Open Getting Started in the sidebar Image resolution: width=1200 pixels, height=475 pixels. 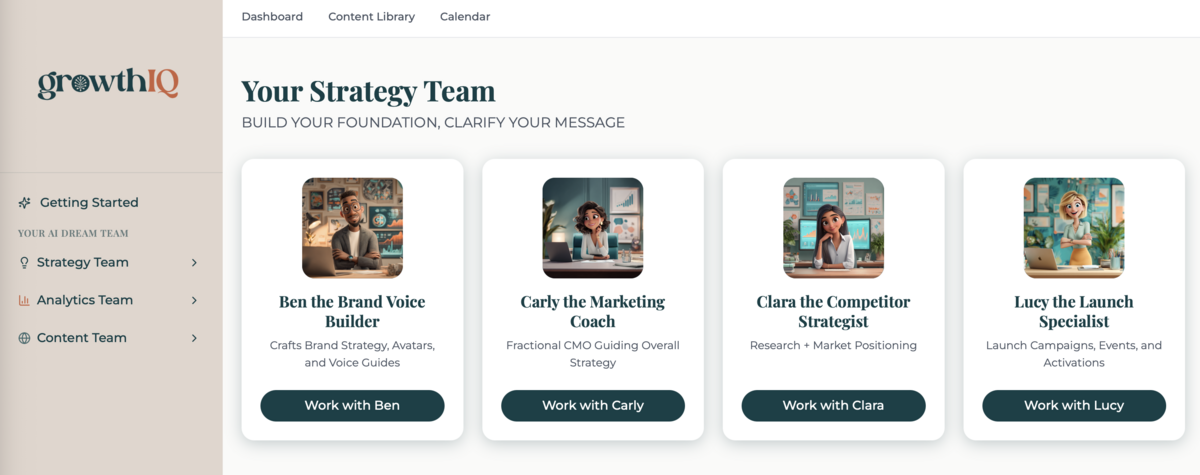89,203
